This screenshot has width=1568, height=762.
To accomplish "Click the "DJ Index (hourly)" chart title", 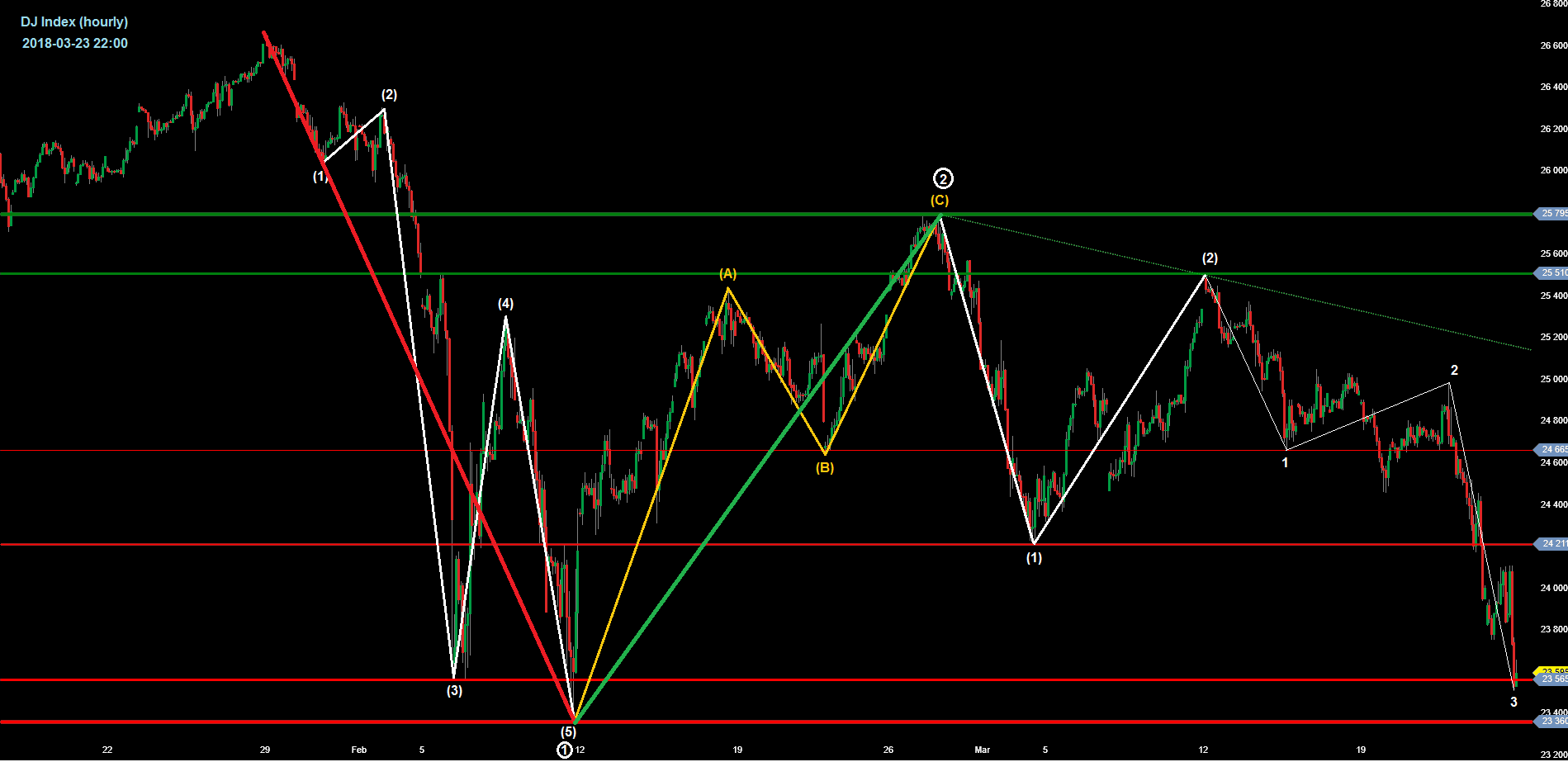I will pyautogui.click(x=74, y=22).
